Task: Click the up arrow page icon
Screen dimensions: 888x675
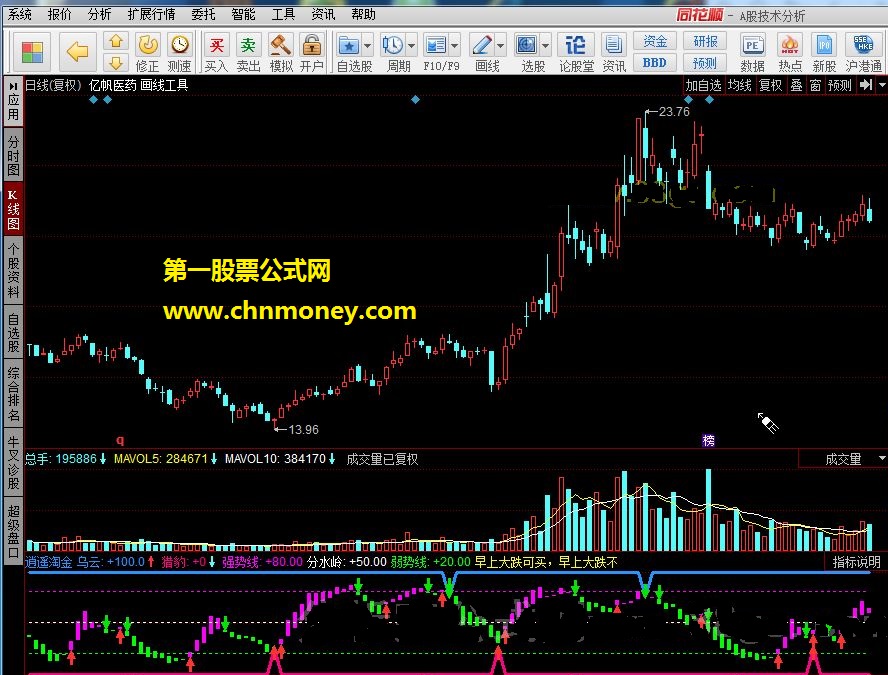Action: click(x=116, y=41)
